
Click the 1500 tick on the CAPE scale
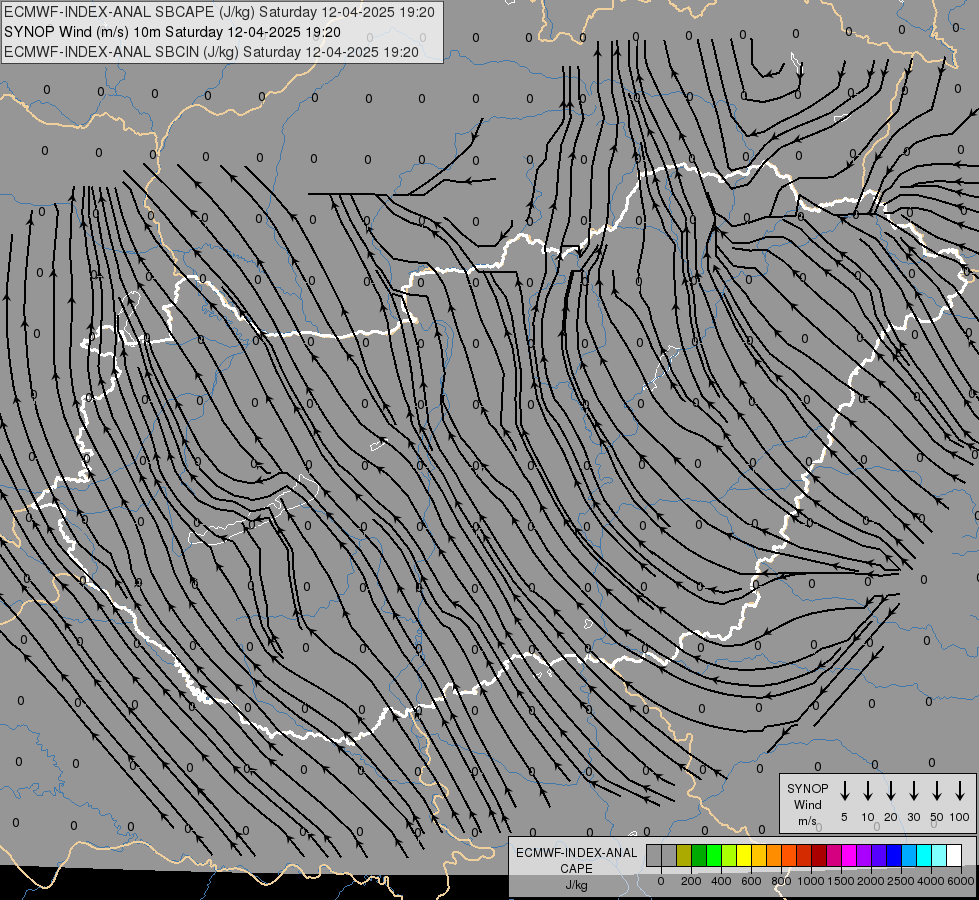point(841,881)
